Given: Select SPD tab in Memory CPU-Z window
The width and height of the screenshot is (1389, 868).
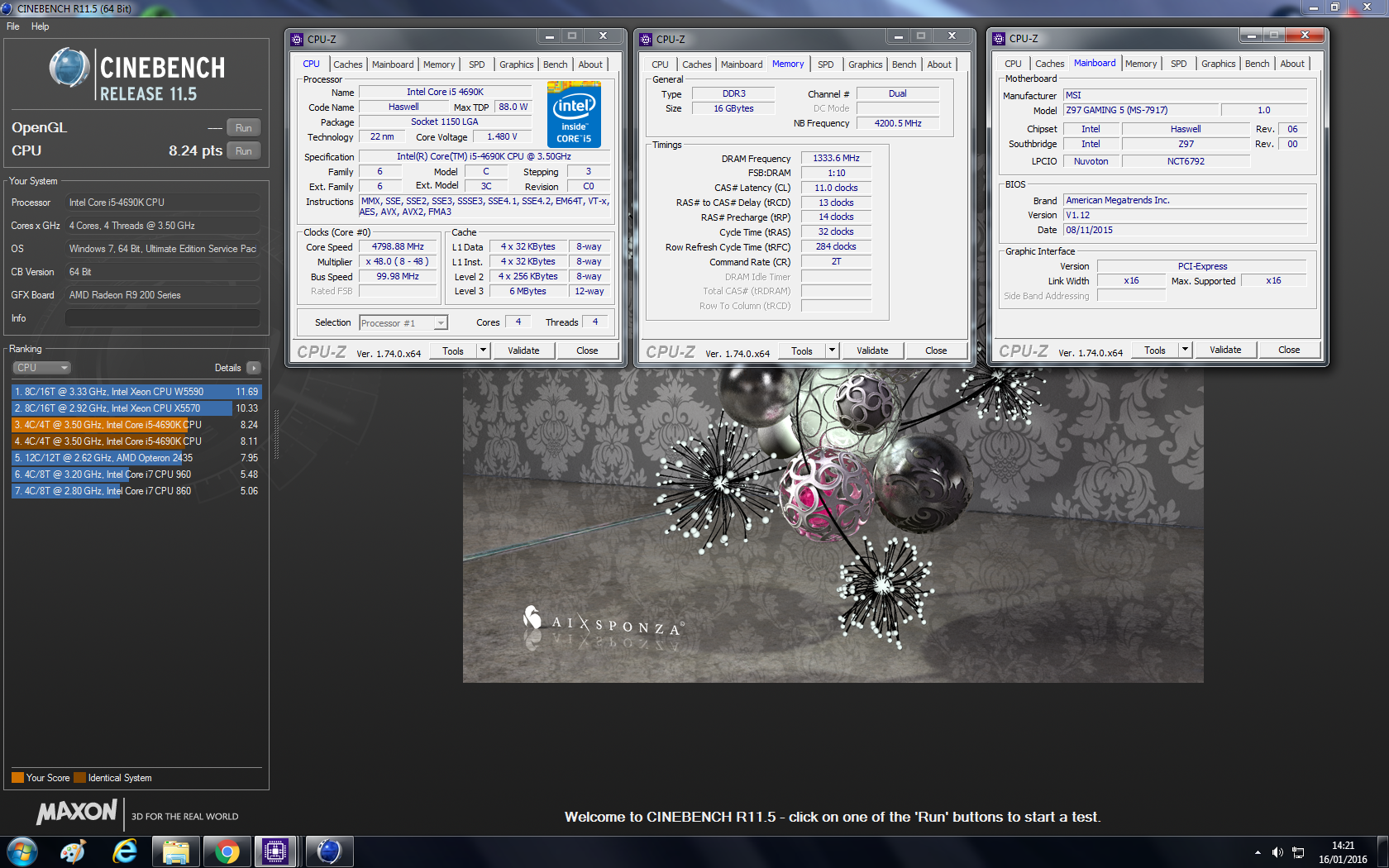Looking at the screenshot, I should point(826,64).
